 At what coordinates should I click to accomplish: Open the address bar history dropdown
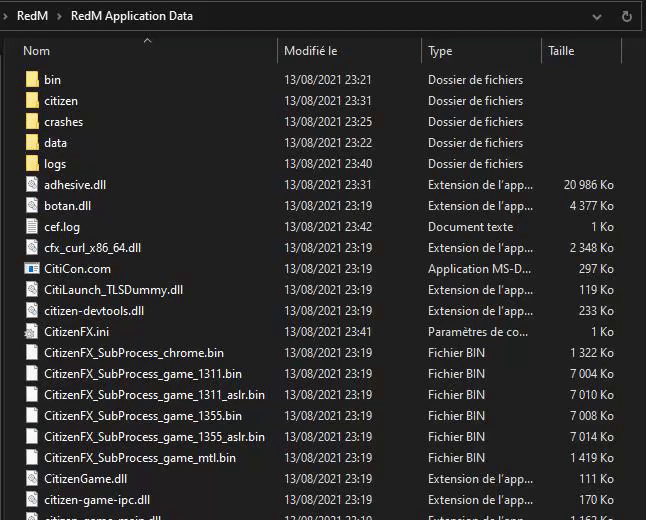coord(597,17)
